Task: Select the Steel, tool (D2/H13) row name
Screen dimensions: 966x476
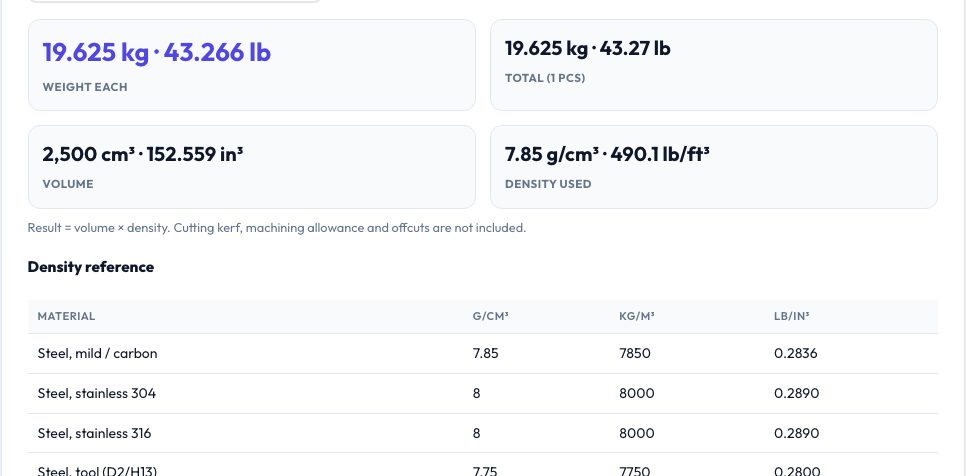Action: (97, 471)
